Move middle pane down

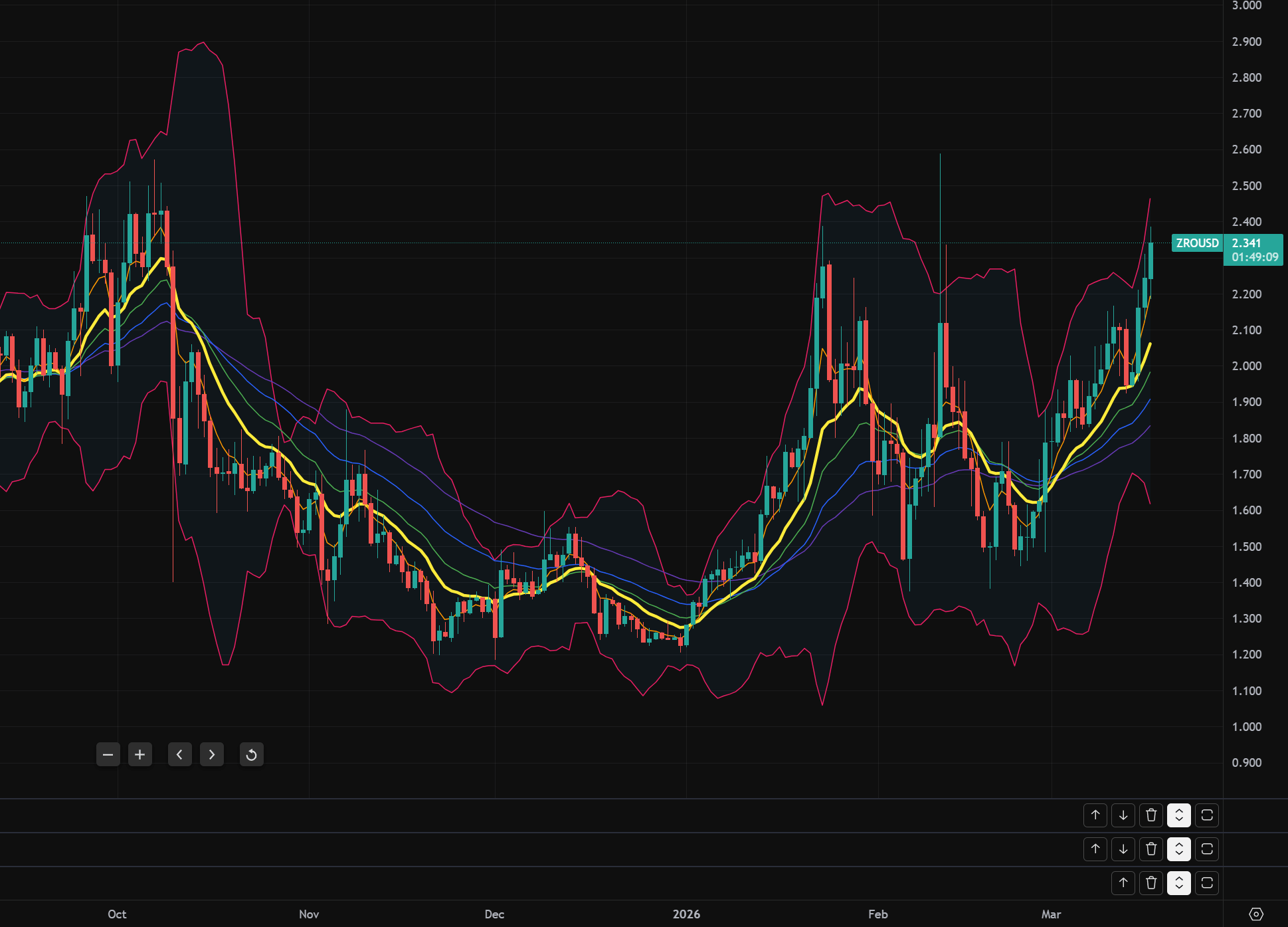(x=1123, y=849)
